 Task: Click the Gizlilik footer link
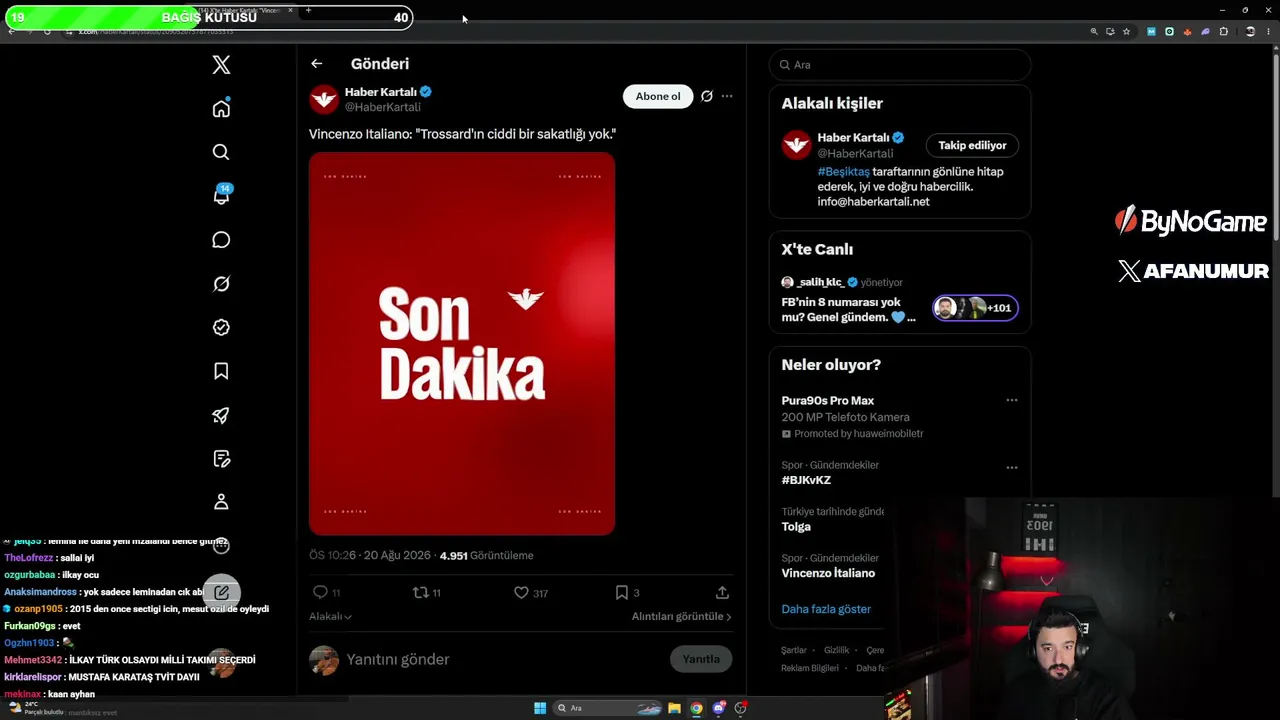pyautogui.click(x=836, y=650)
